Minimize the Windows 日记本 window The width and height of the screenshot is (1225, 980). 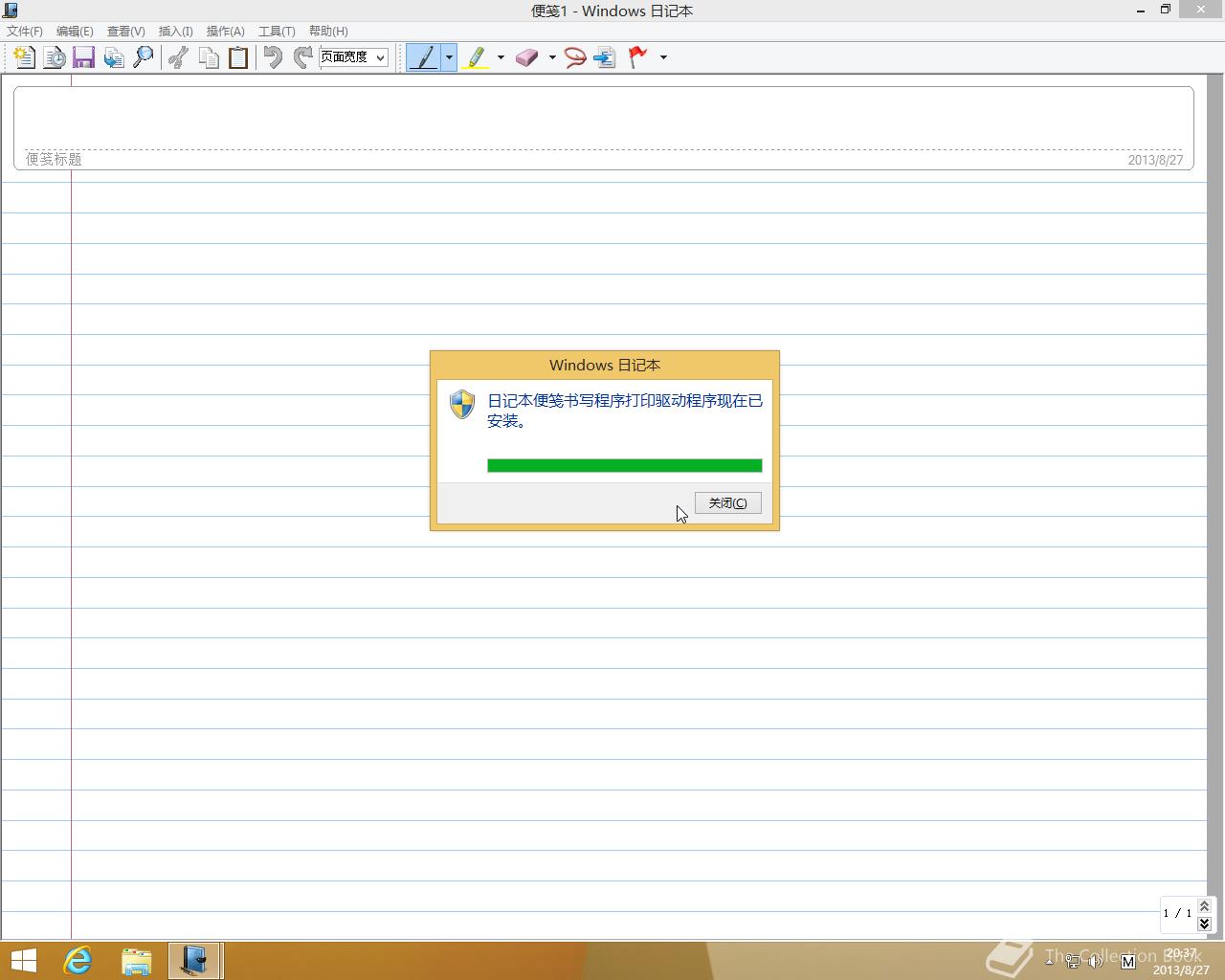pyautogui.click(x=1141, y=11)
